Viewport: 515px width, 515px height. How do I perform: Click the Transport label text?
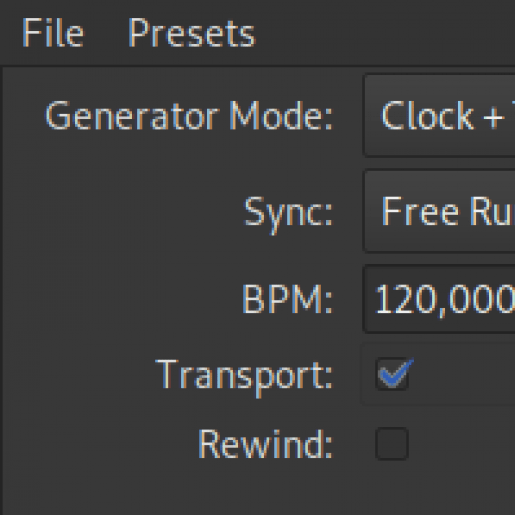[244, 376]
